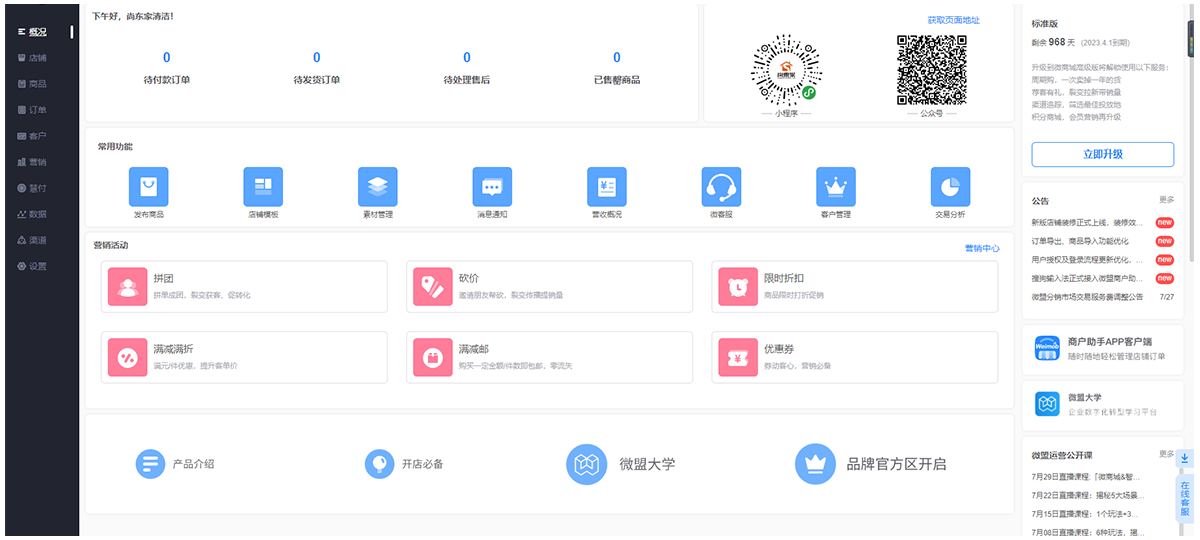Open the 营销中心 link

coord(981,248)
